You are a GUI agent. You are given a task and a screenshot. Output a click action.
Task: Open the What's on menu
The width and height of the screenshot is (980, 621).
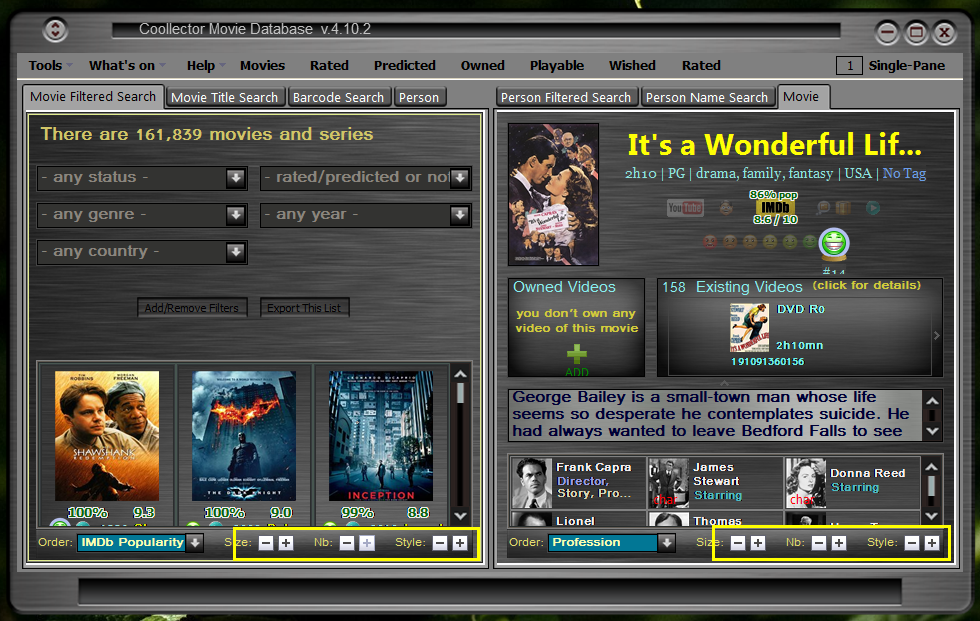pyautogui.click(x=127, y=66)
